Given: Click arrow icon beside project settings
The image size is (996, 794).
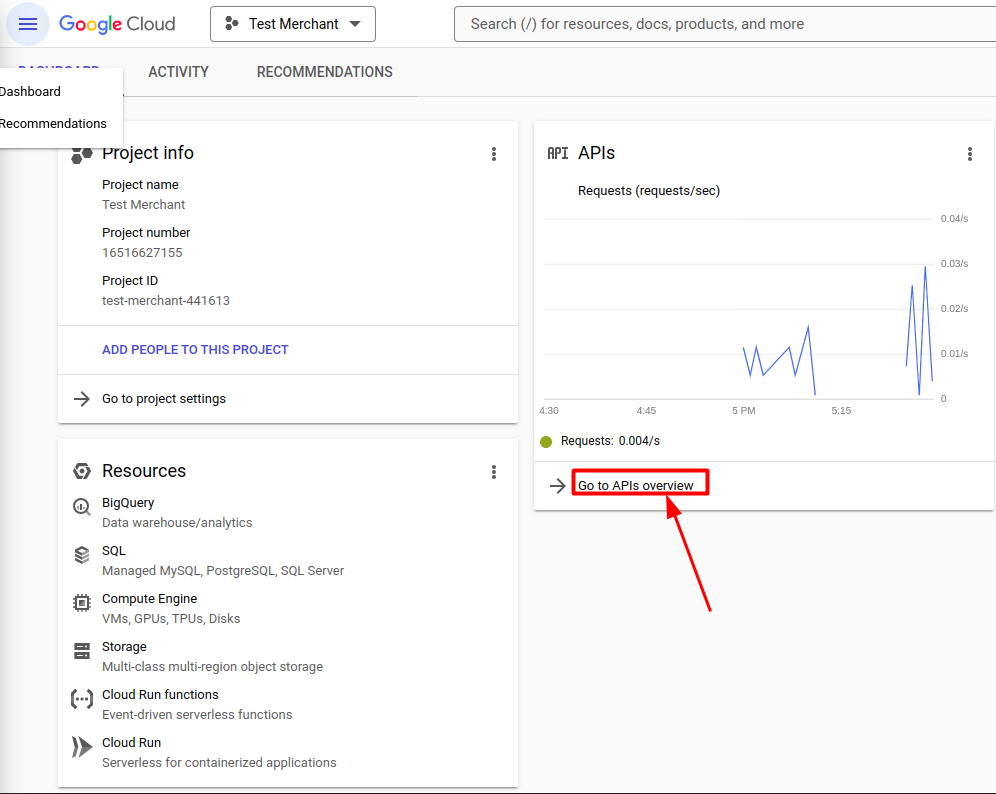Looking at the screenshot, I should pyautogui.click(x=82, y=399).
